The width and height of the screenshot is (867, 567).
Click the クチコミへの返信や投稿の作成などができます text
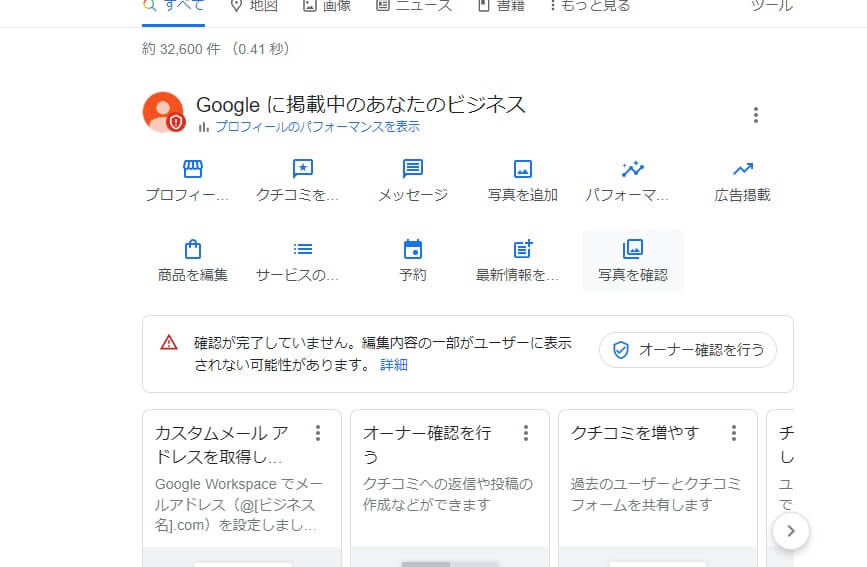(x=448, y=495)
